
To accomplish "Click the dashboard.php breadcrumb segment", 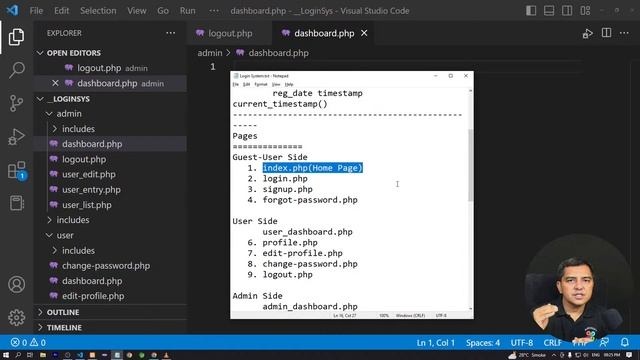I will click(x=278, y=53).
